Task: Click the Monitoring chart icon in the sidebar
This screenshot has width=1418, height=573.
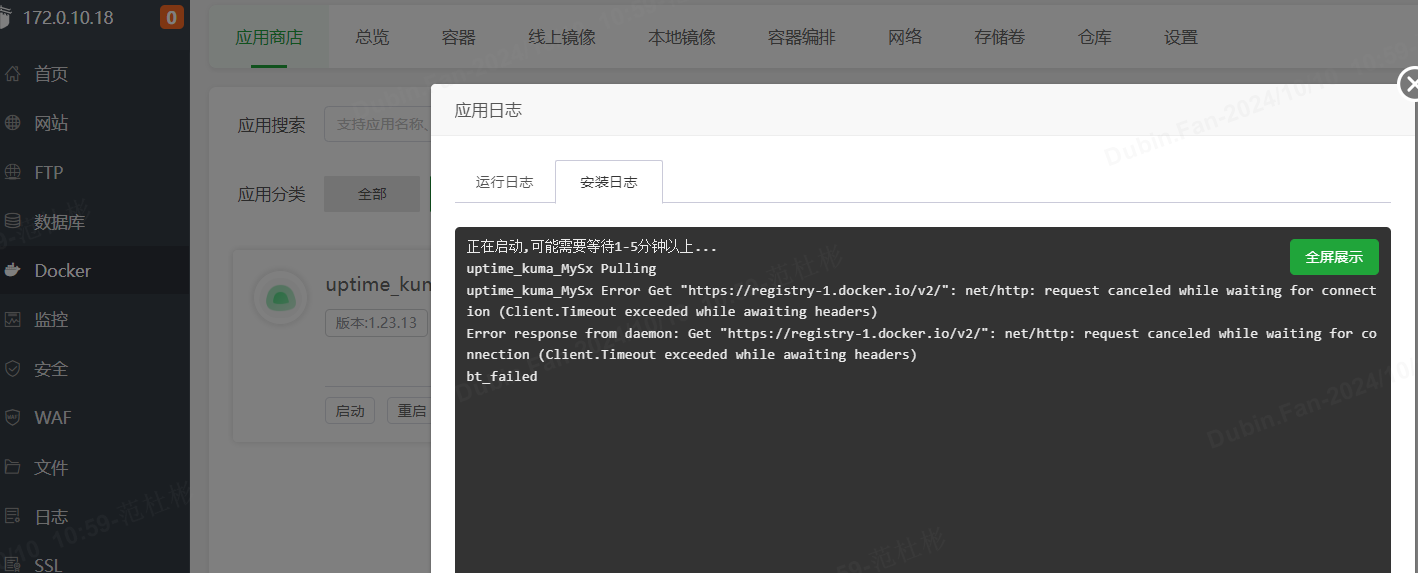Action: [x=13, y=320]
